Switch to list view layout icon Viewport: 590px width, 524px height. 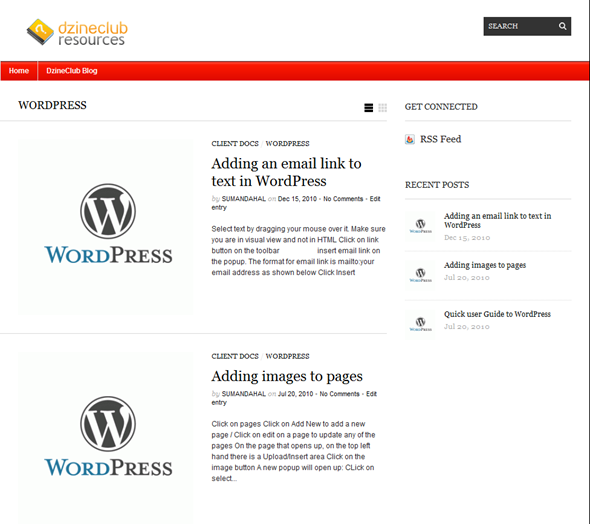(369, 108)
